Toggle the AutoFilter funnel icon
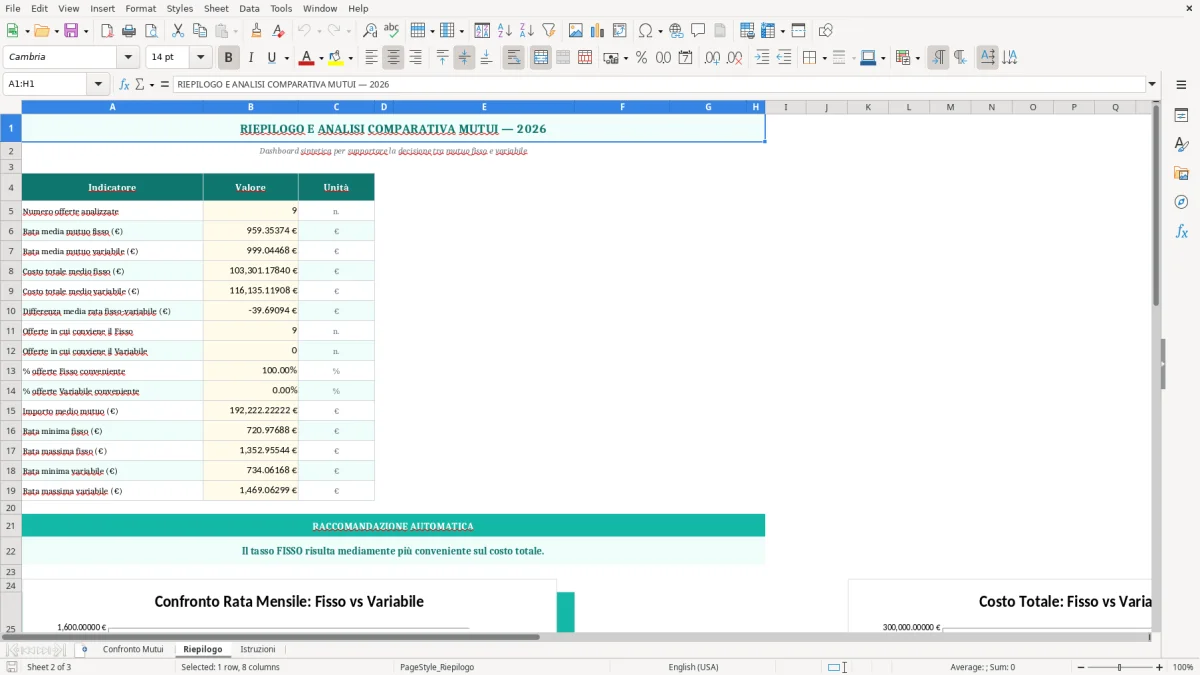This screenshot has width=1200, height=675. pyautogui.click(x=548, y=31)
